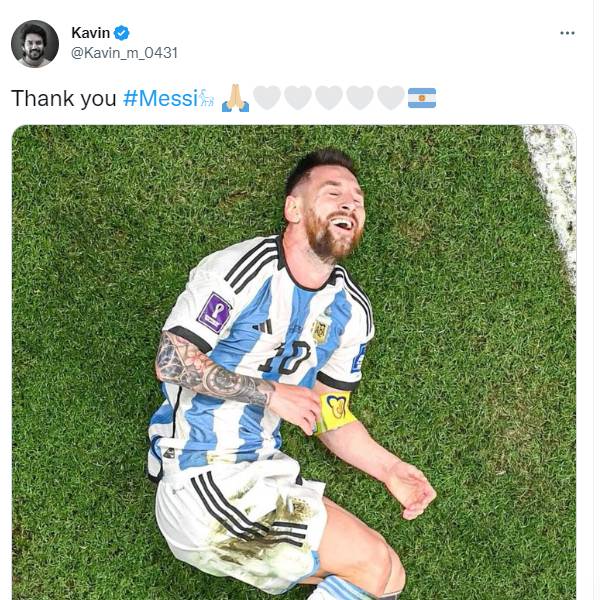Select the fourth white heart emoji

(360, 98)
